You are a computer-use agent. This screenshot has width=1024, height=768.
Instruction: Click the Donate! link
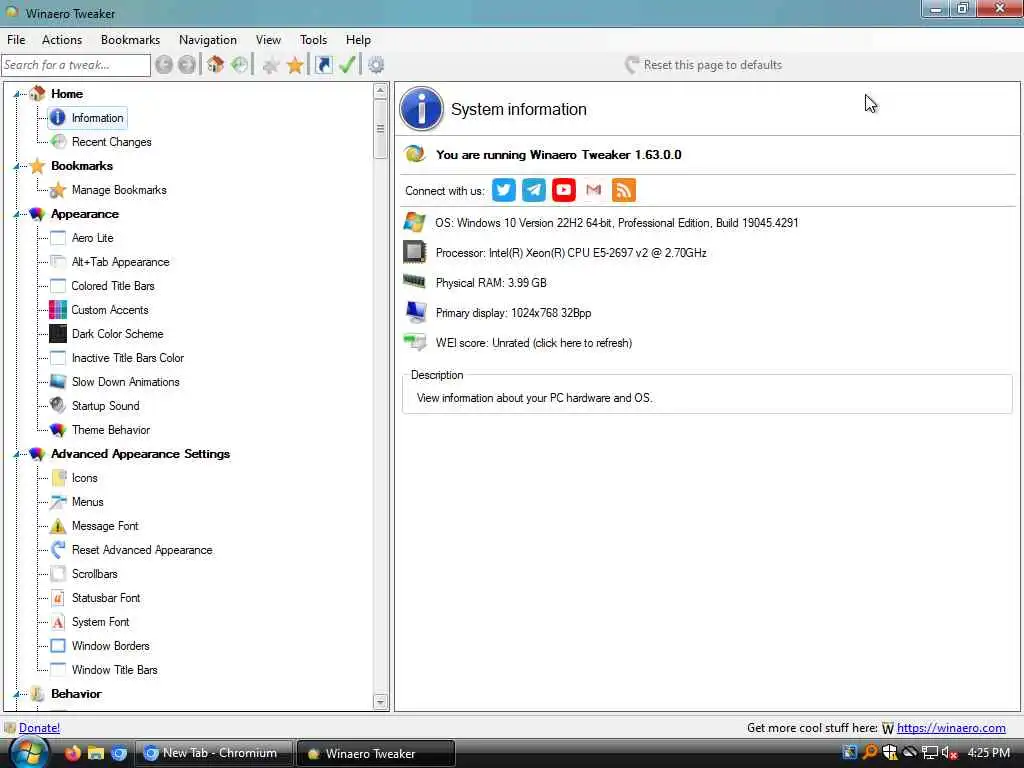39,728
